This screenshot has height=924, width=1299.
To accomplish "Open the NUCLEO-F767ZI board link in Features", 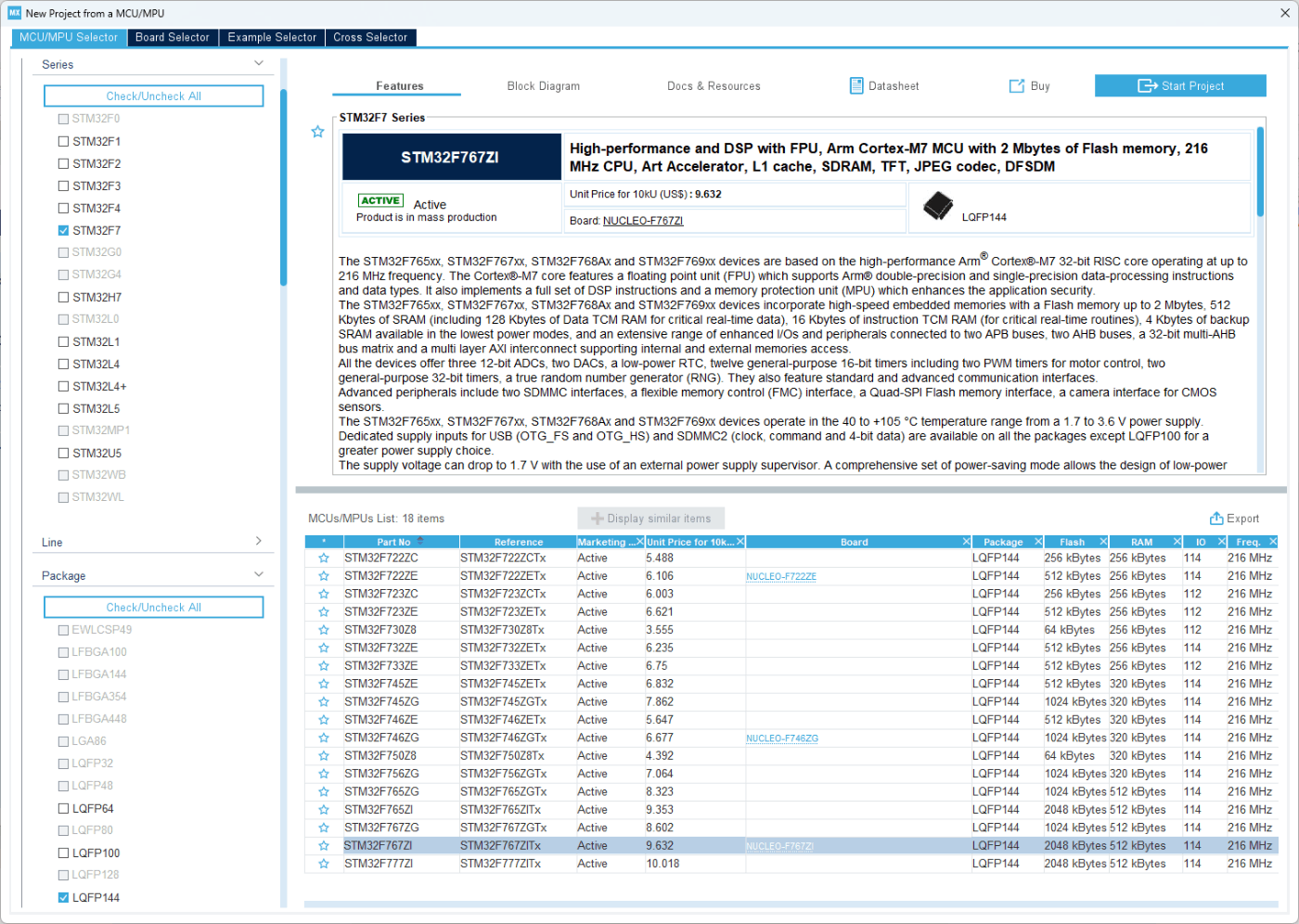I will 643,221.
